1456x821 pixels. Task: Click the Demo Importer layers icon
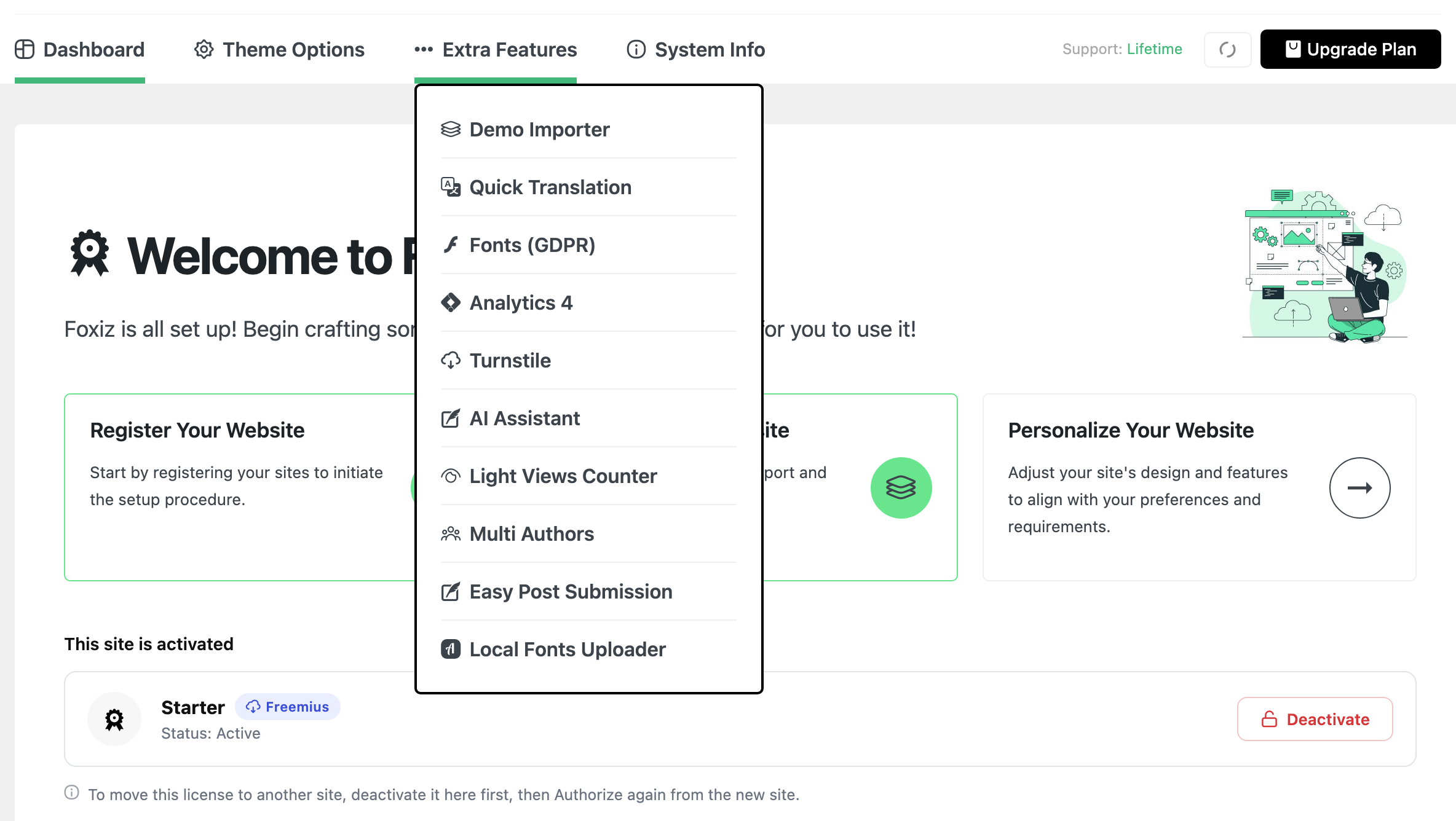(x=451, y=129)
